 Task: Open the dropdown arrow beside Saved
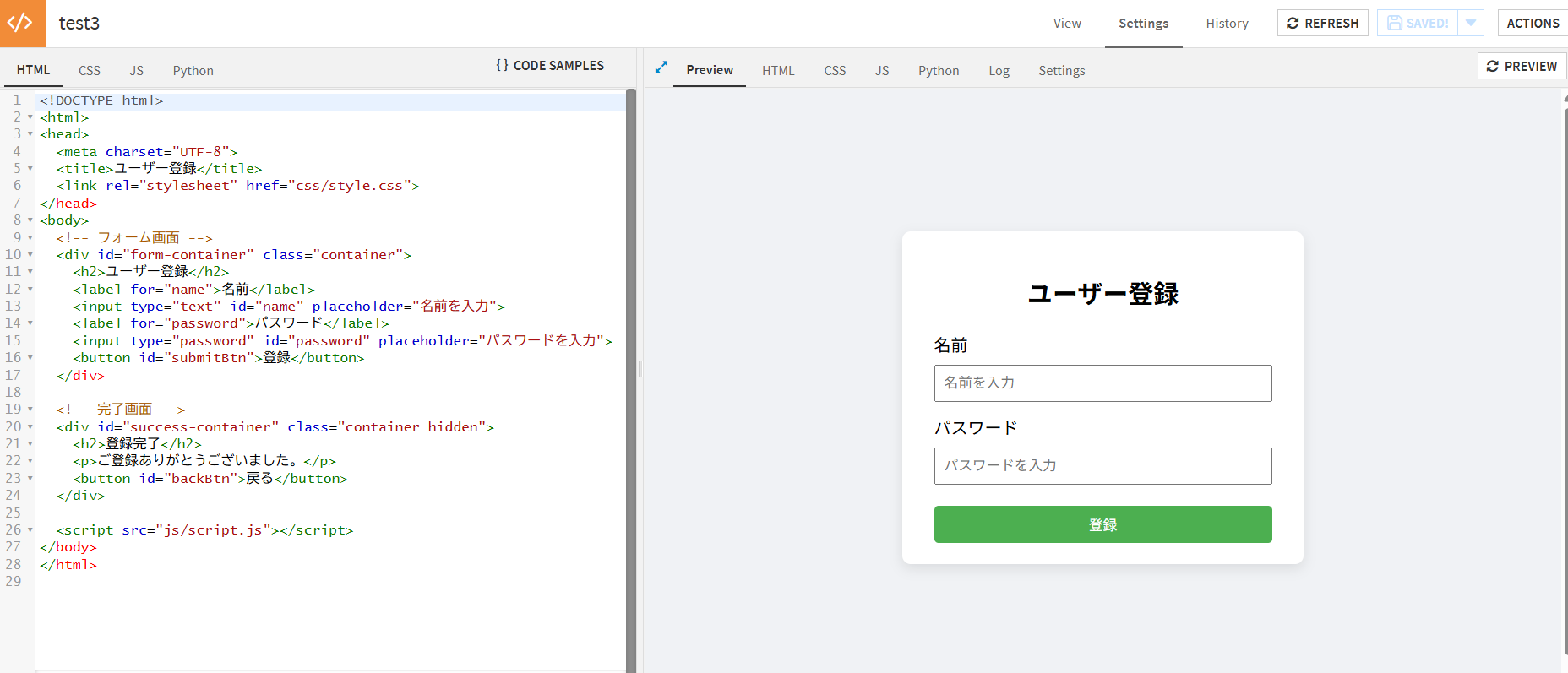pos(1471,23)
